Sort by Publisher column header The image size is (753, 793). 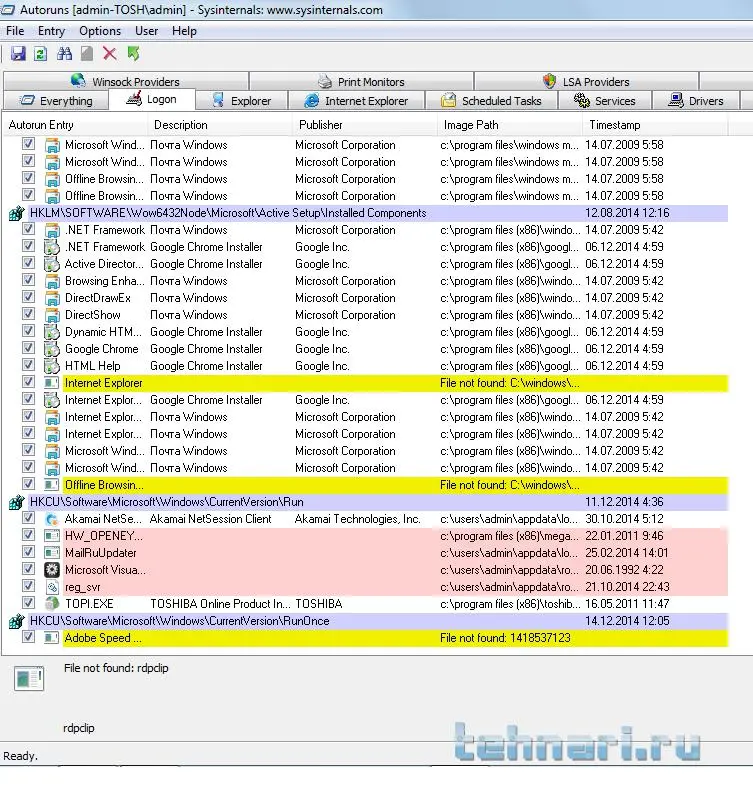pyautogui.click(x=365, y=125)
